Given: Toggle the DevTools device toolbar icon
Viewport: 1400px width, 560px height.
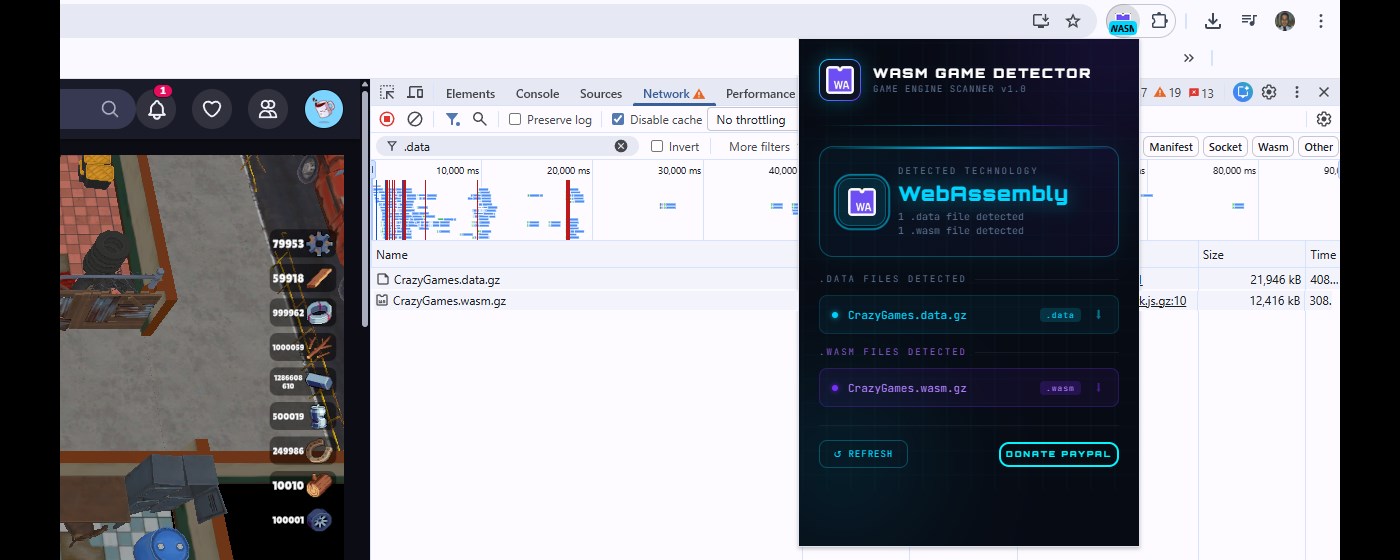Looking at the screenshot, I should click(x=415, y=93).
